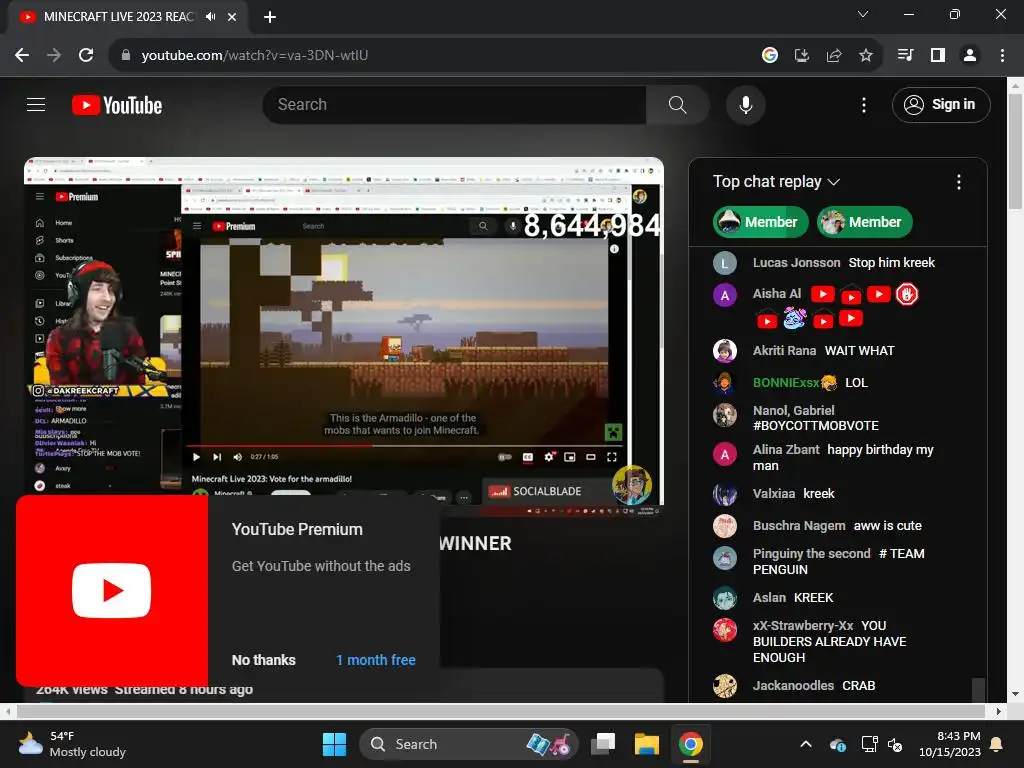Open Chrome three-dot menu
1024x768 pixels.
click(1002, 56)
